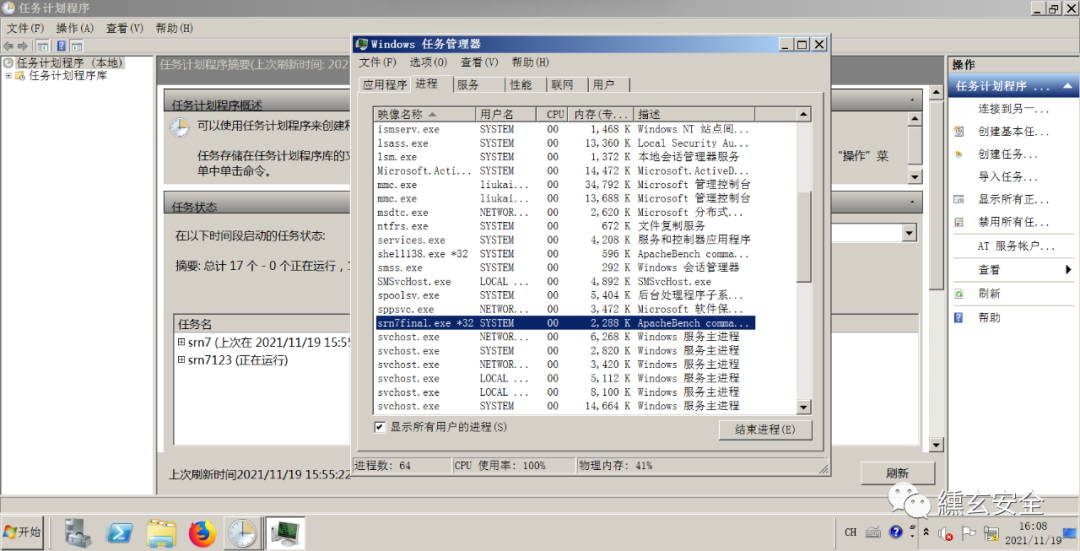Click the 刷新 button in Task Scheduler summary
This screenshot has height=551, width=1080.
(x=897, y=474)
